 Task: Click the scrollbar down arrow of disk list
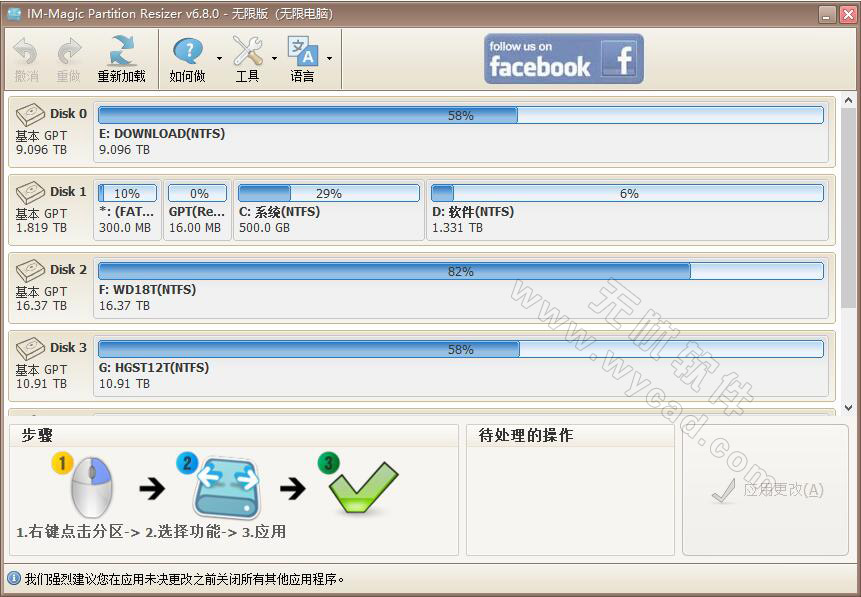[848, 408]
